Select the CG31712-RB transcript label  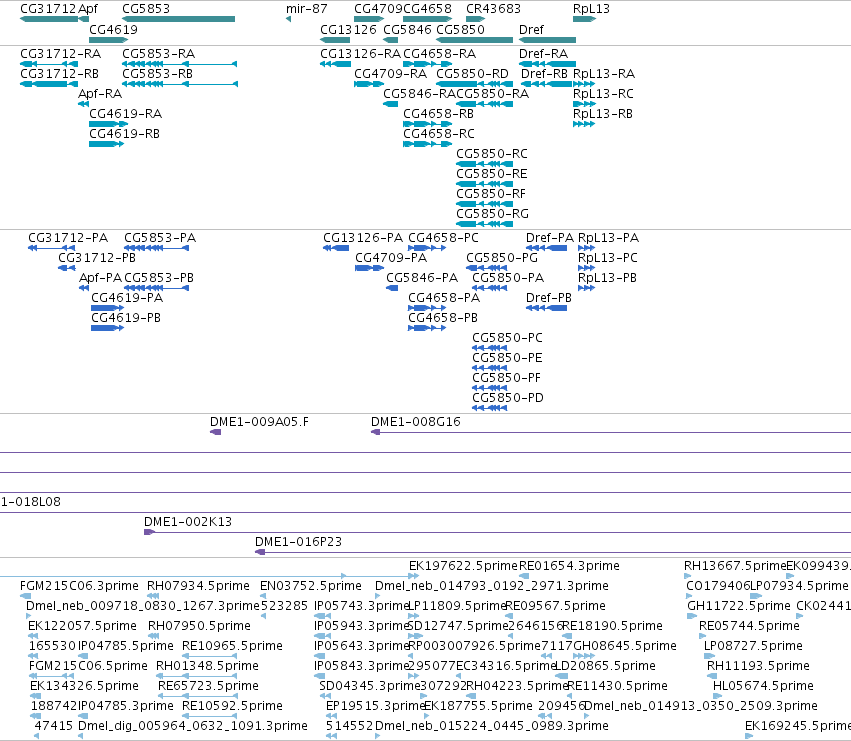pyautogui.click(x=60, y=73)
